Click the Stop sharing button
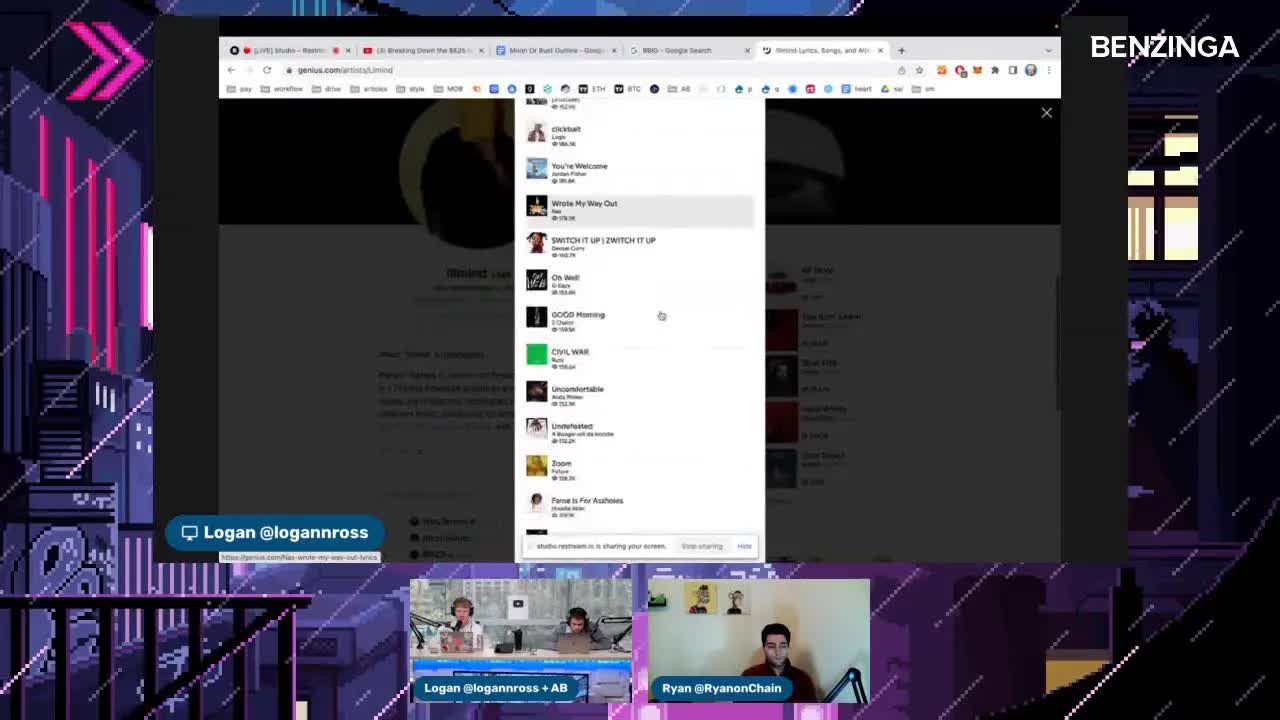This screenshot has width=1280, height=720. point(701,546)
